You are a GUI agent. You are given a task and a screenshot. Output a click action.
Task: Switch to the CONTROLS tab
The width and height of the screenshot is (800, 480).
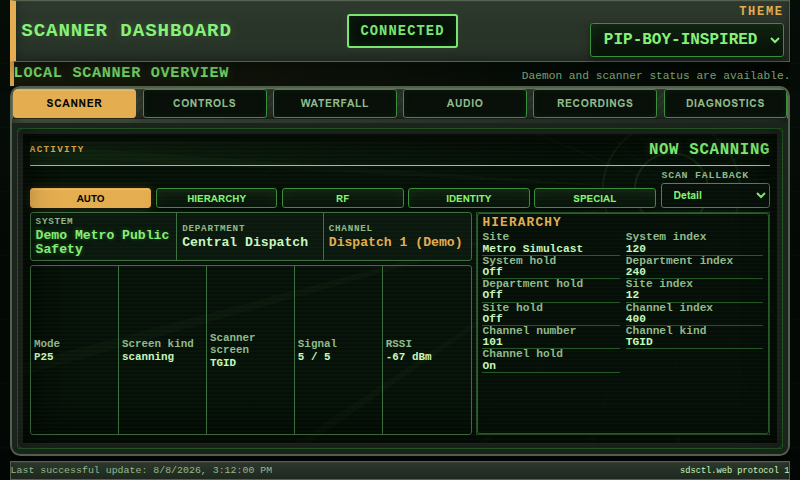[205, 103]
